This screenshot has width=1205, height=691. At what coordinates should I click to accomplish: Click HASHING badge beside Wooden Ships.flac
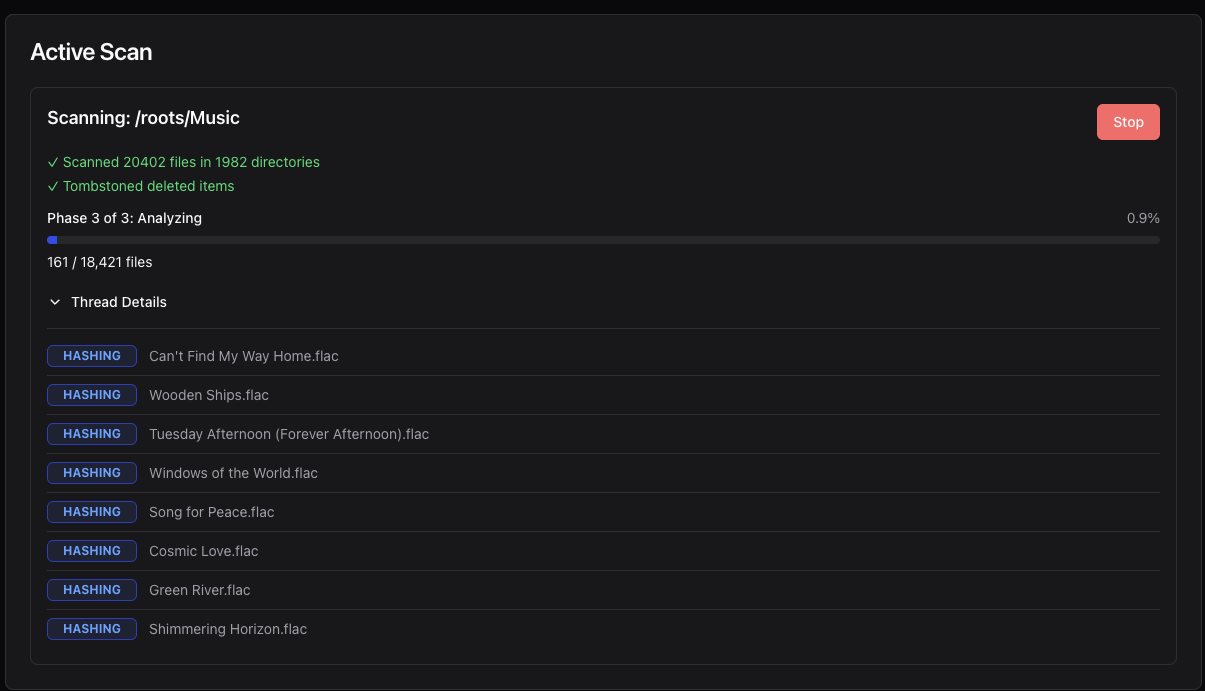[92, 395]
